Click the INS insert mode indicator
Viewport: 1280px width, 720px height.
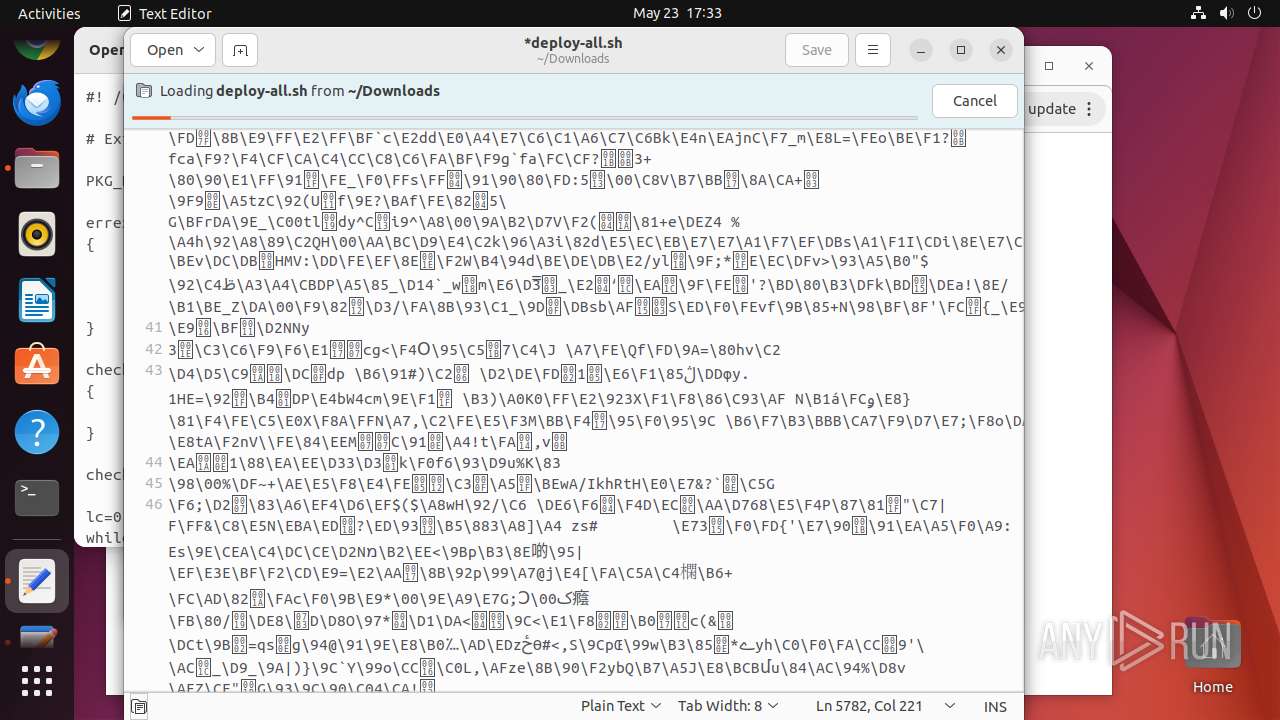click(994, 706)
